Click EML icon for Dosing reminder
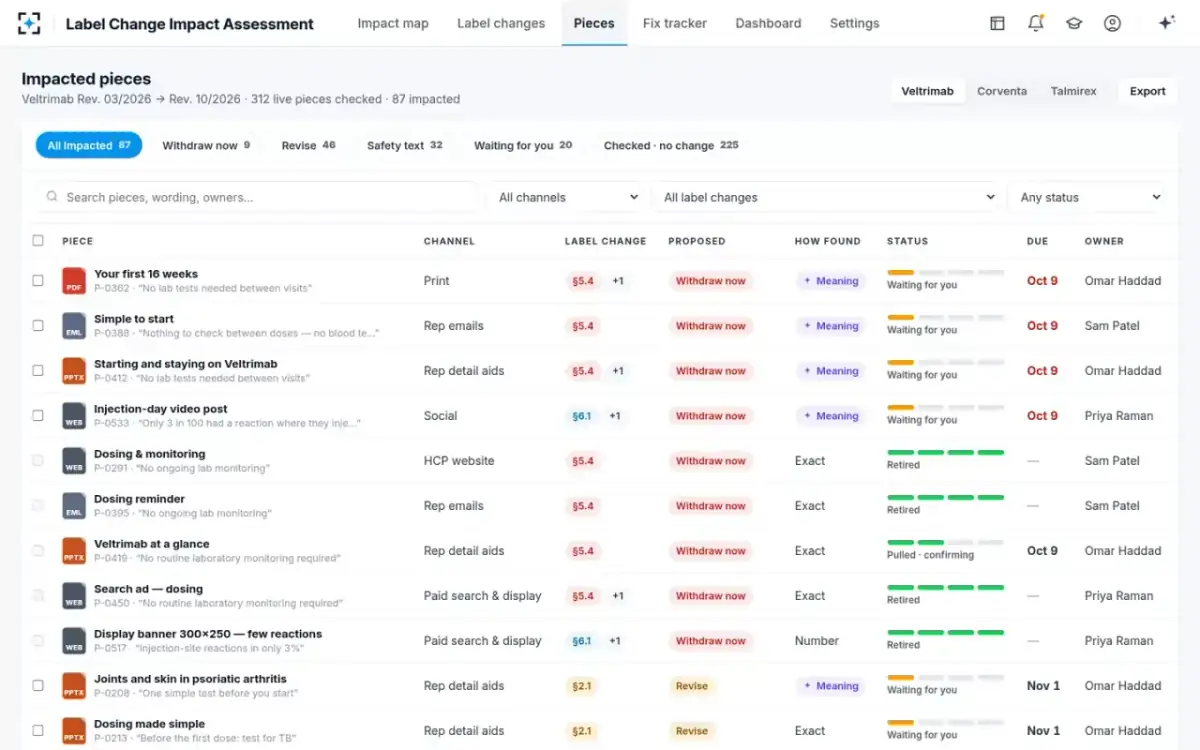The width and height of the screenshot is (1200, 750). point(73,506)
